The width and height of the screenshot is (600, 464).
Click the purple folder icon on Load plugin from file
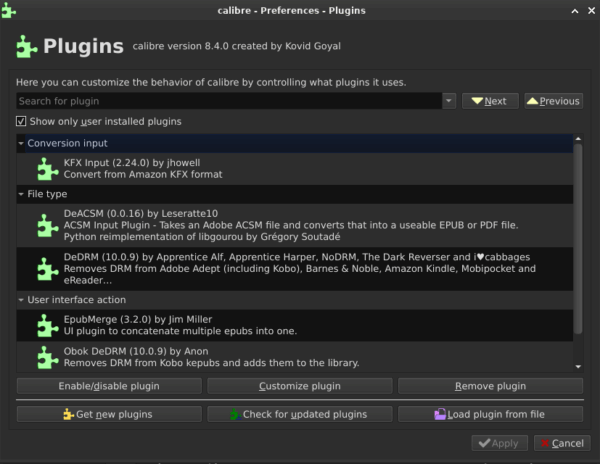(x=440, y=414)
